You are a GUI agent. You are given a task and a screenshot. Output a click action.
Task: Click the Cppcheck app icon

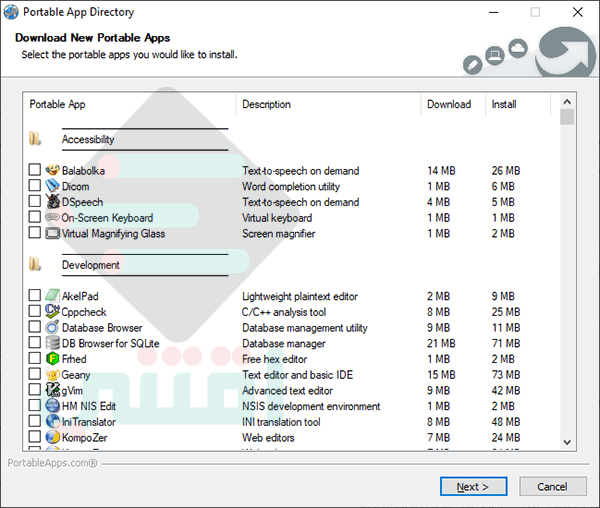click(x=52, y=311)
